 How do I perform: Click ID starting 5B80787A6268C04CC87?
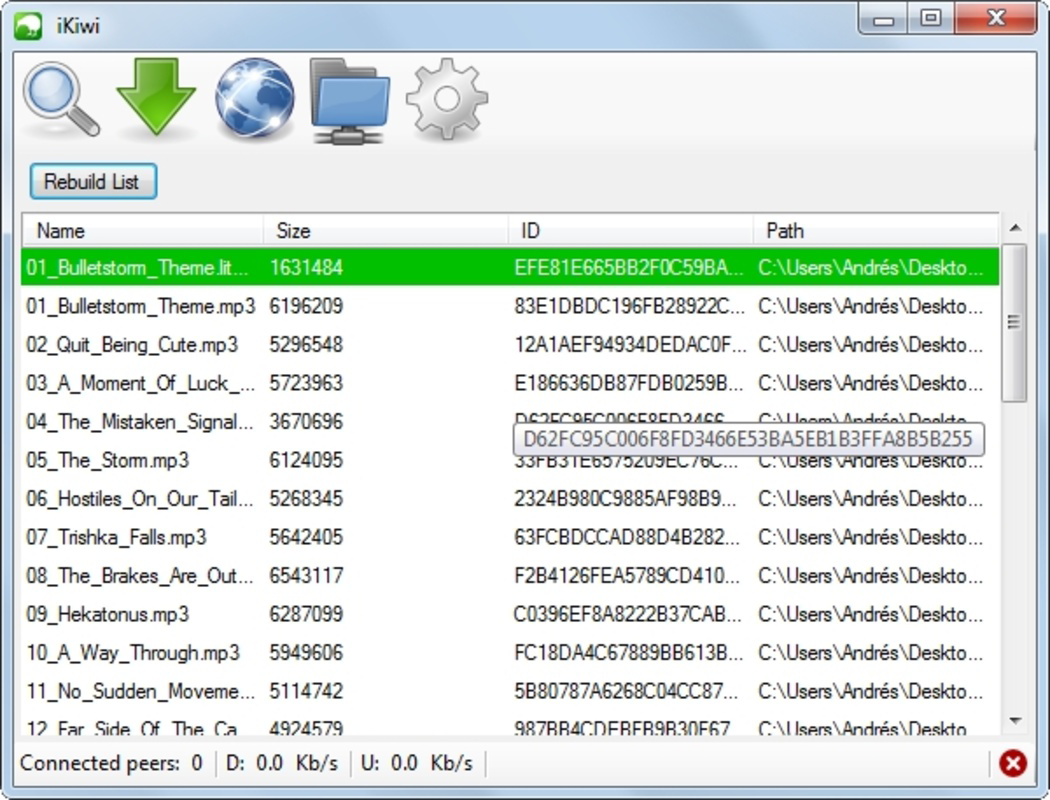(627, 692)
